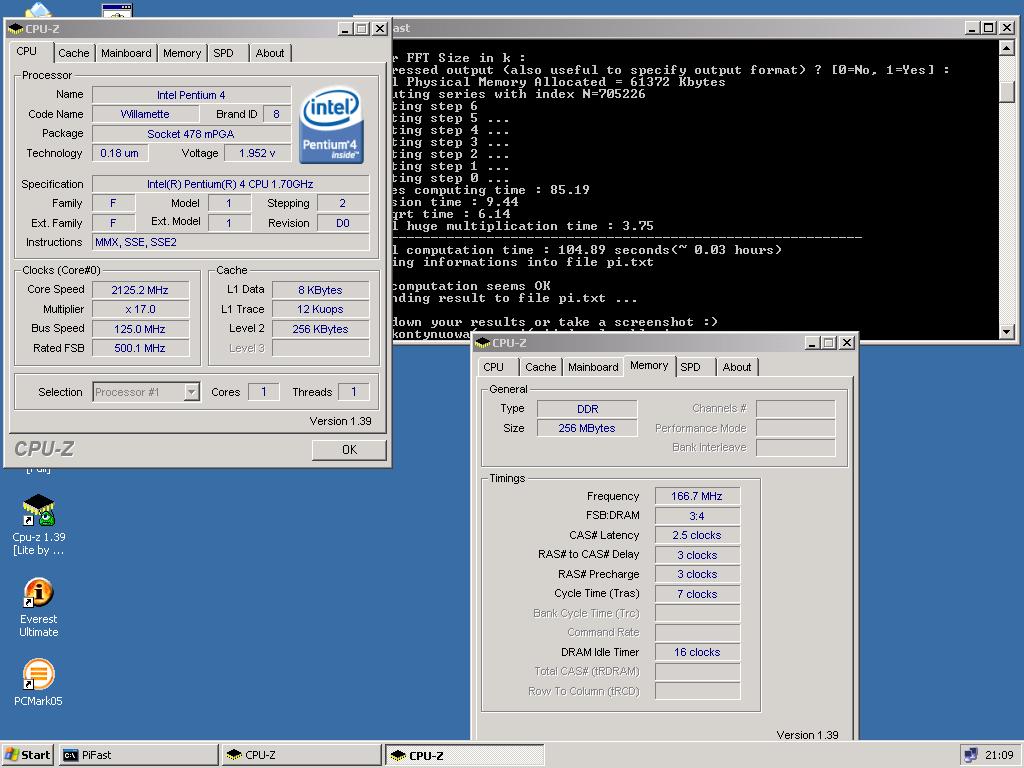
Task: Click the L1 Trace value 12 Kuops
Action: [x=321, y=310]
